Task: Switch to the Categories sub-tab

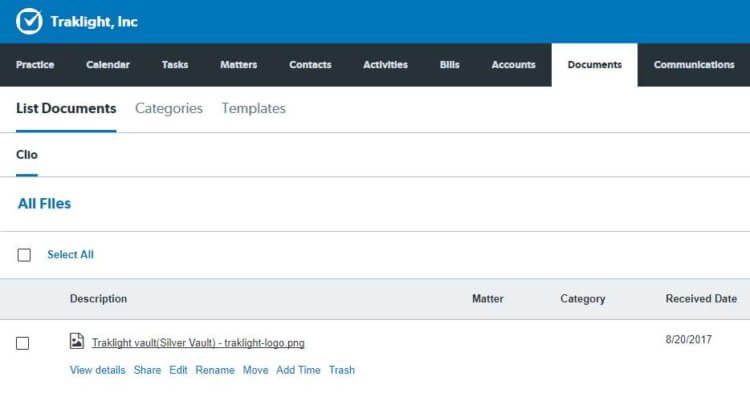Action: [169, 109]
